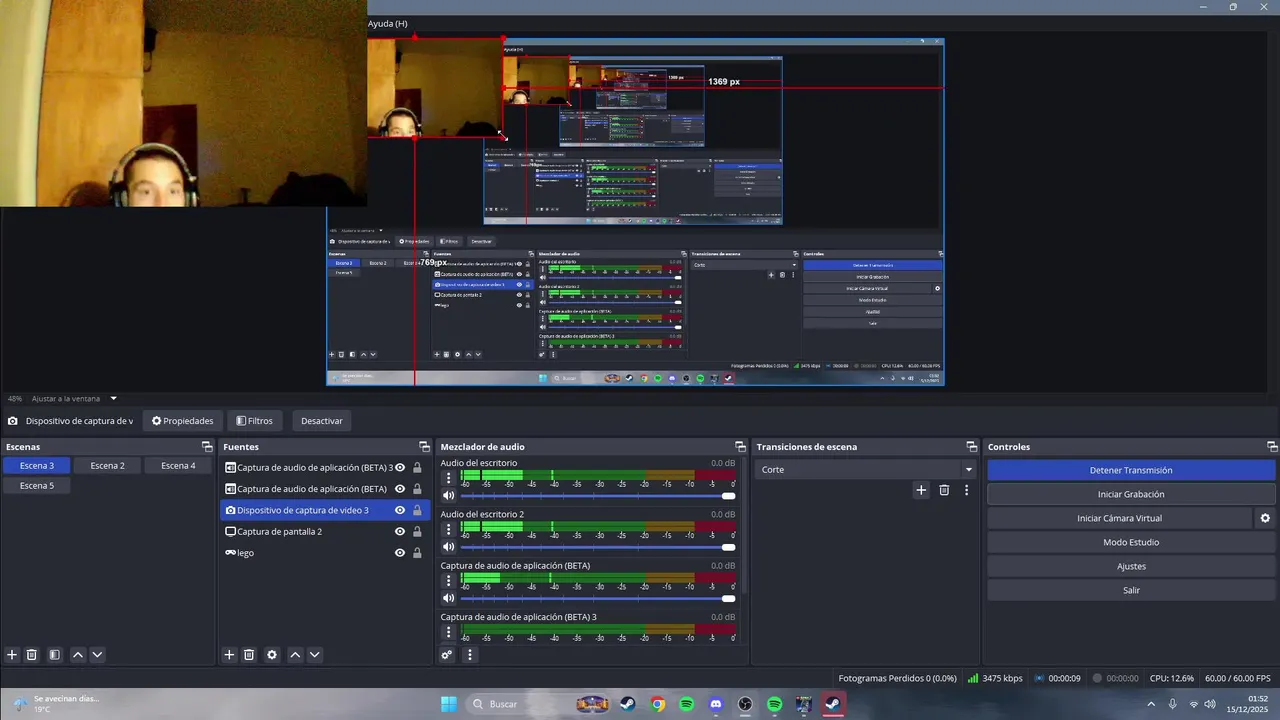The image size is (1280, 720).
Task: Hide the lego source
Action: (400, 553)
